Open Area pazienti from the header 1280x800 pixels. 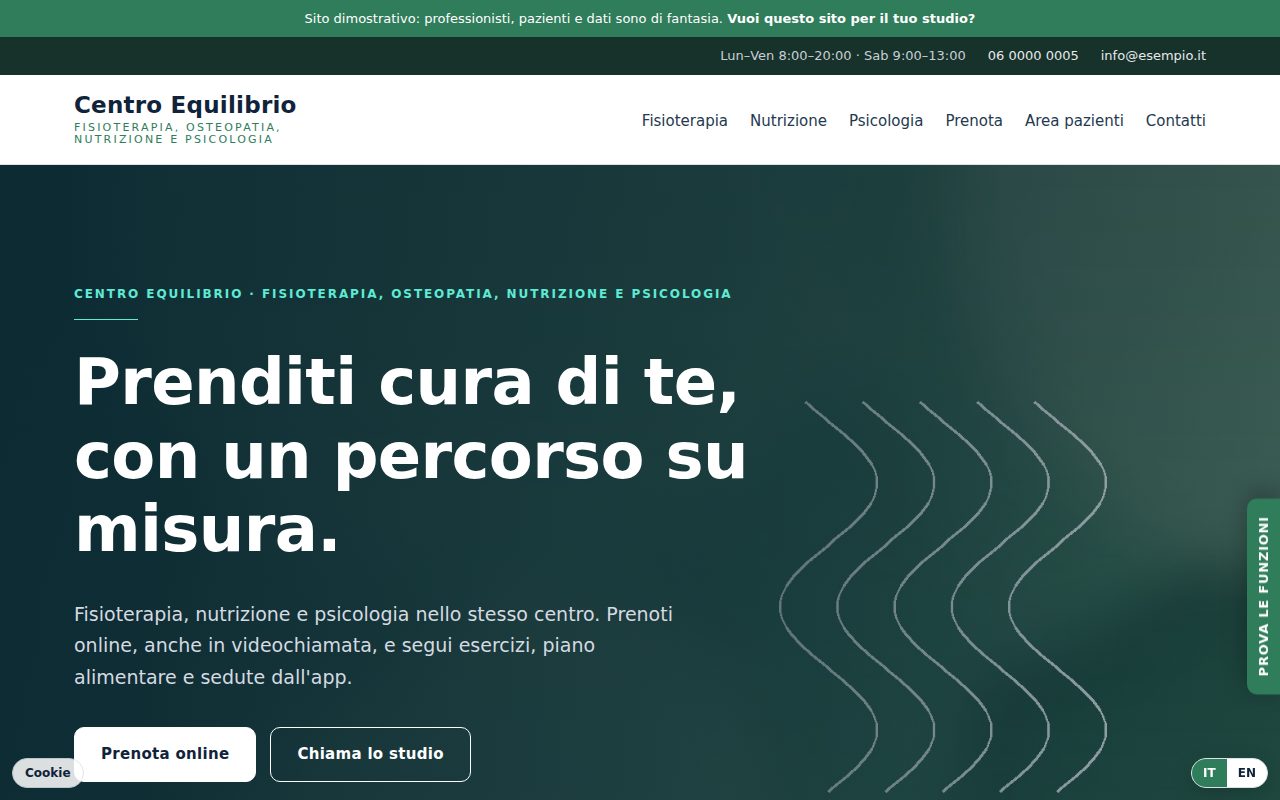[1074, 120]
